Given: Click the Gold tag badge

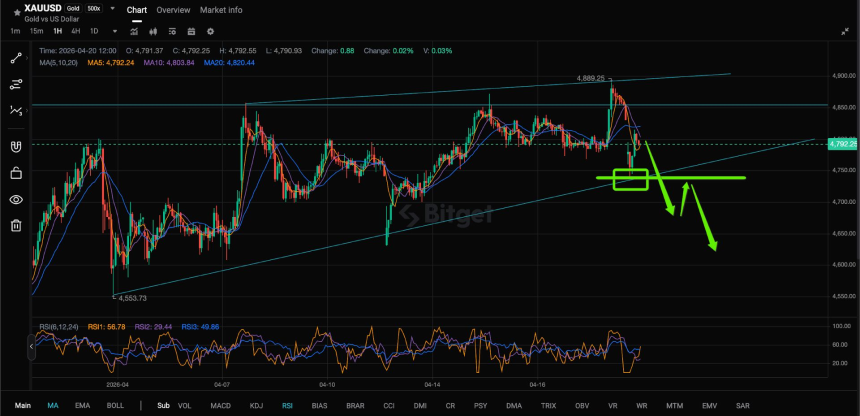Looking at the screenshot, I should click(x=72, y=9).
